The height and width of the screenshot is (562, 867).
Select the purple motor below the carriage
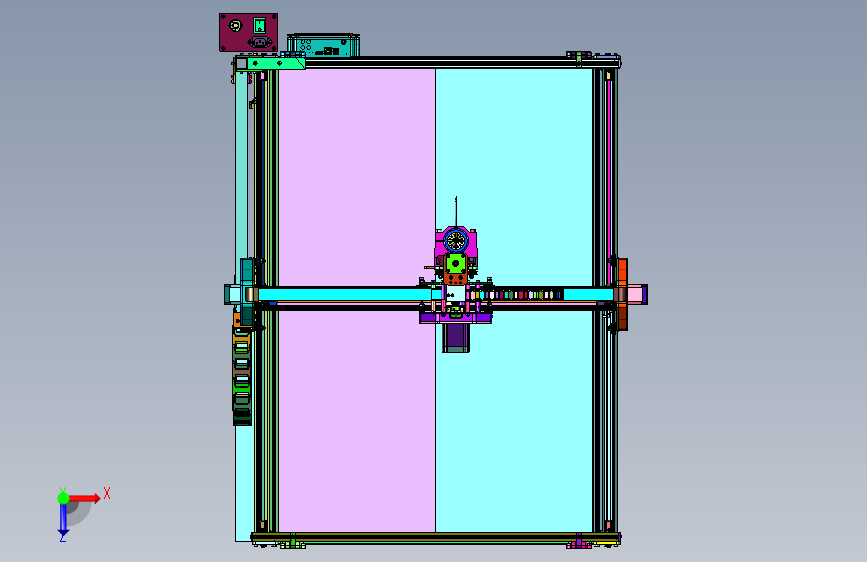click(456, 337)
